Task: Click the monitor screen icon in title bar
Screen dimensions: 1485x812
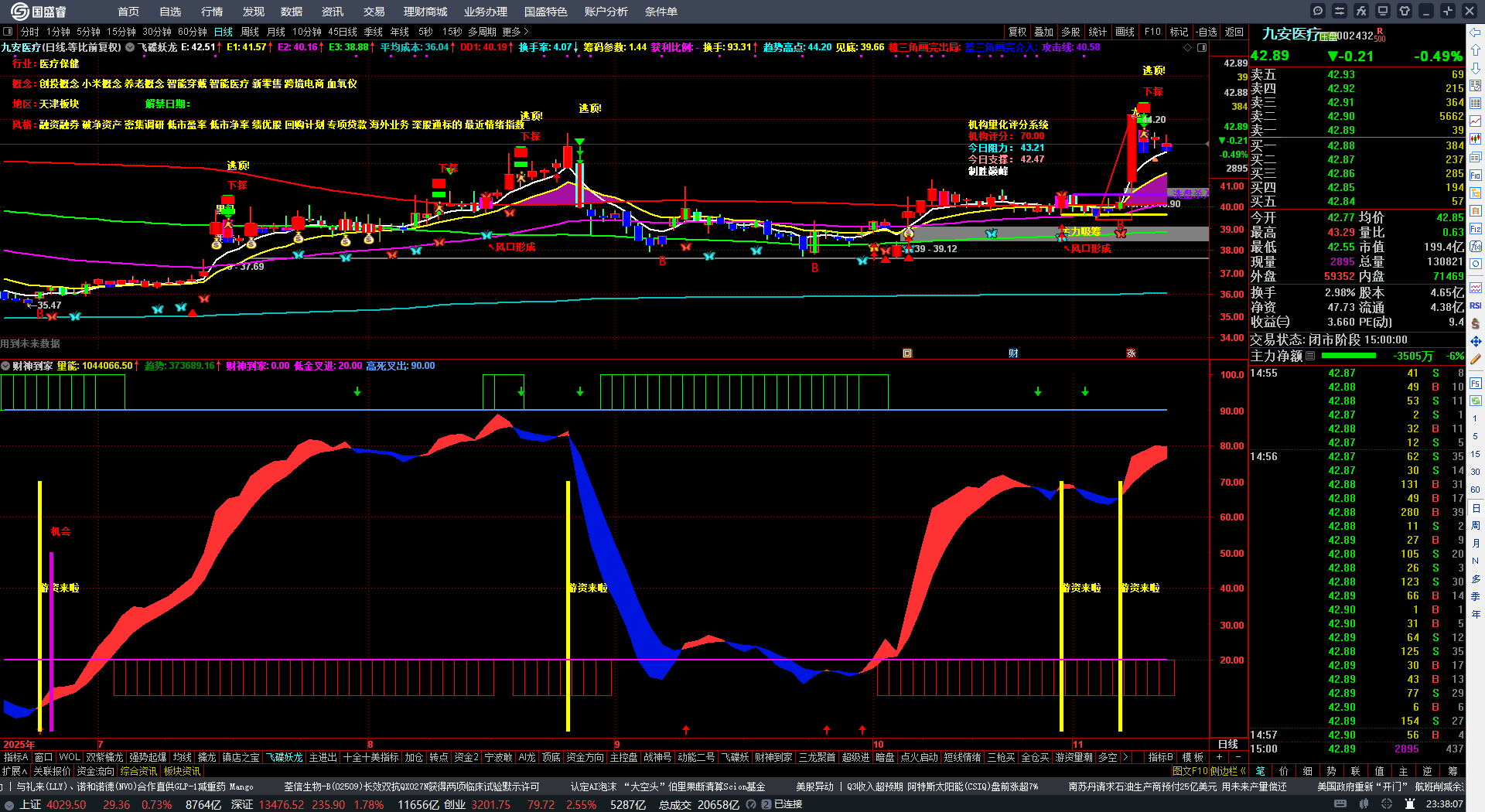Action: (1383, 11)
